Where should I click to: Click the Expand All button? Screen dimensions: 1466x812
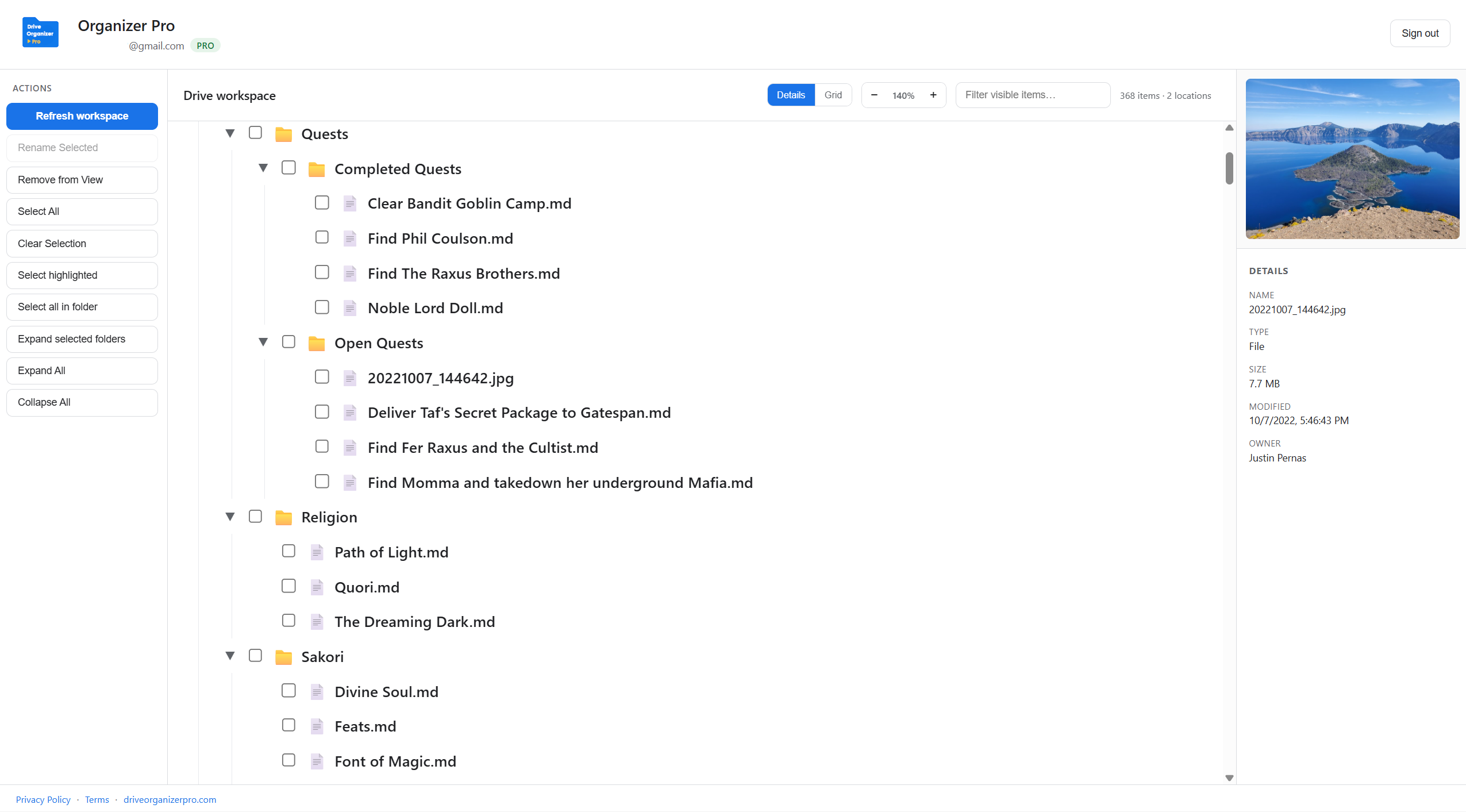click(82, 371)
